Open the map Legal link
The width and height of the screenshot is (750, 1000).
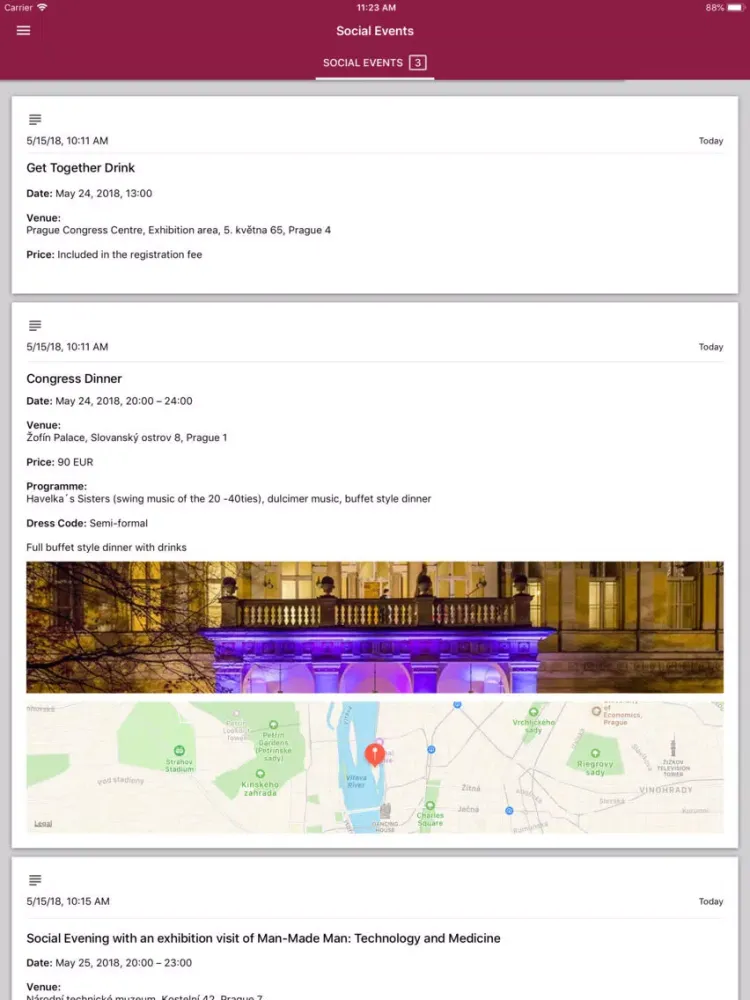tap(43, 824)
